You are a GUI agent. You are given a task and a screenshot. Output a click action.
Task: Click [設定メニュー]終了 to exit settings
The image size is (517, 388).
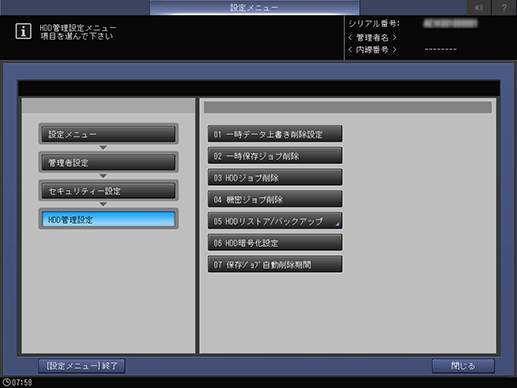point(82,366)
